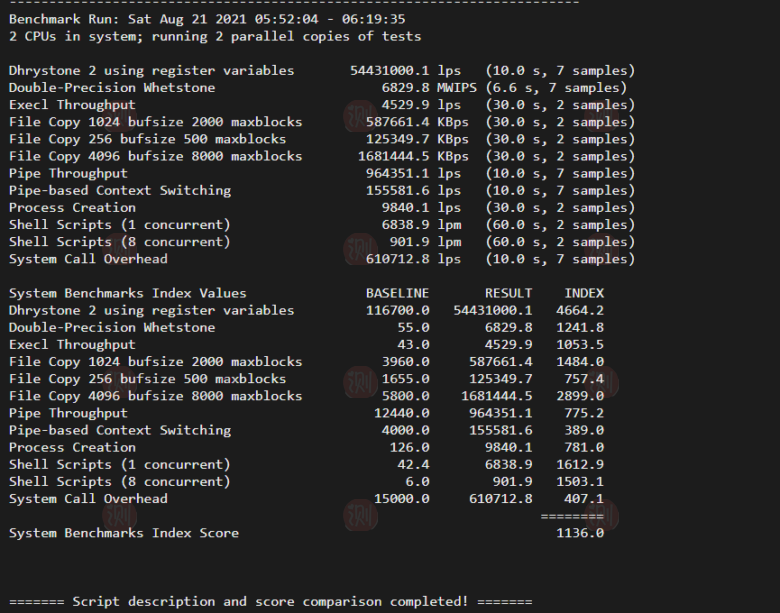The image size is (780, 613).
Task: Select Dhrystone index value 4664.2
Action: tap(580, 311)
